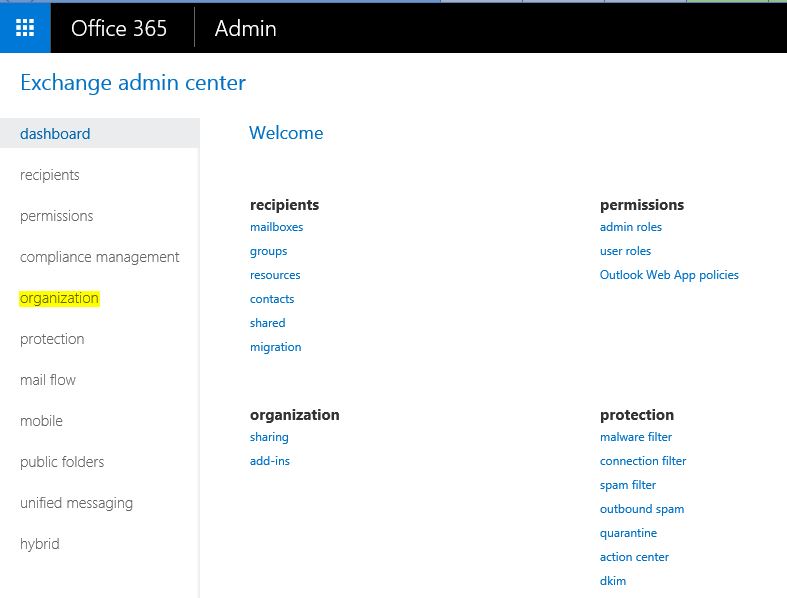
Task: Open public folders in sidebar
Action: [x=62, y=462]
